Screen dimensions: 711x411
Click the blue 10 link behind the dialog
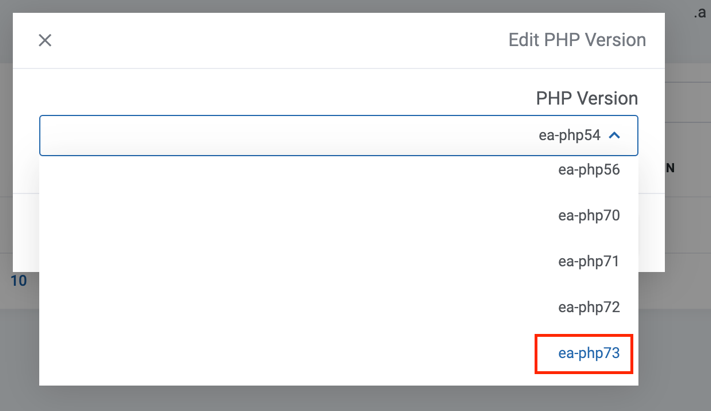19,281
